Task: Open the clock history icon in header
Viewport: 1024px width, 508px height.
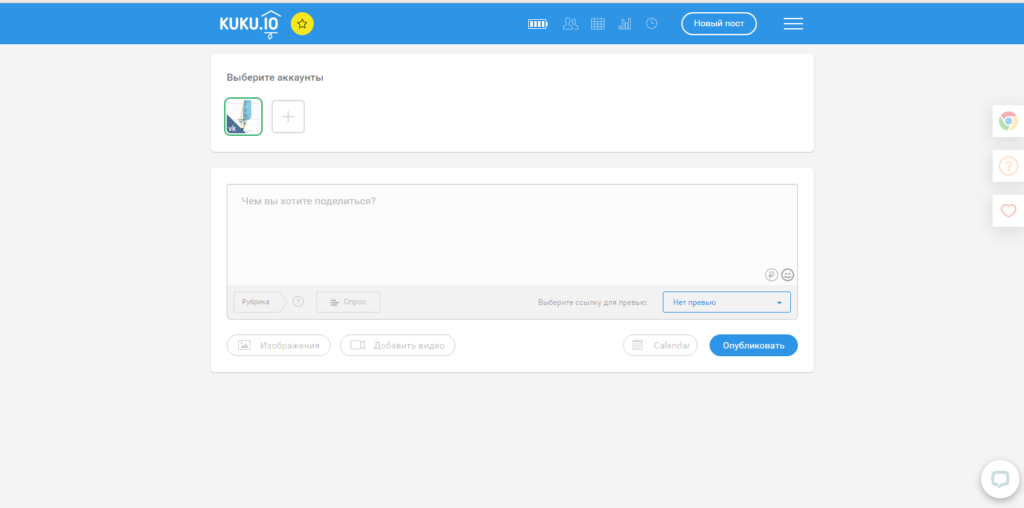Action: [x=652, y=23]
